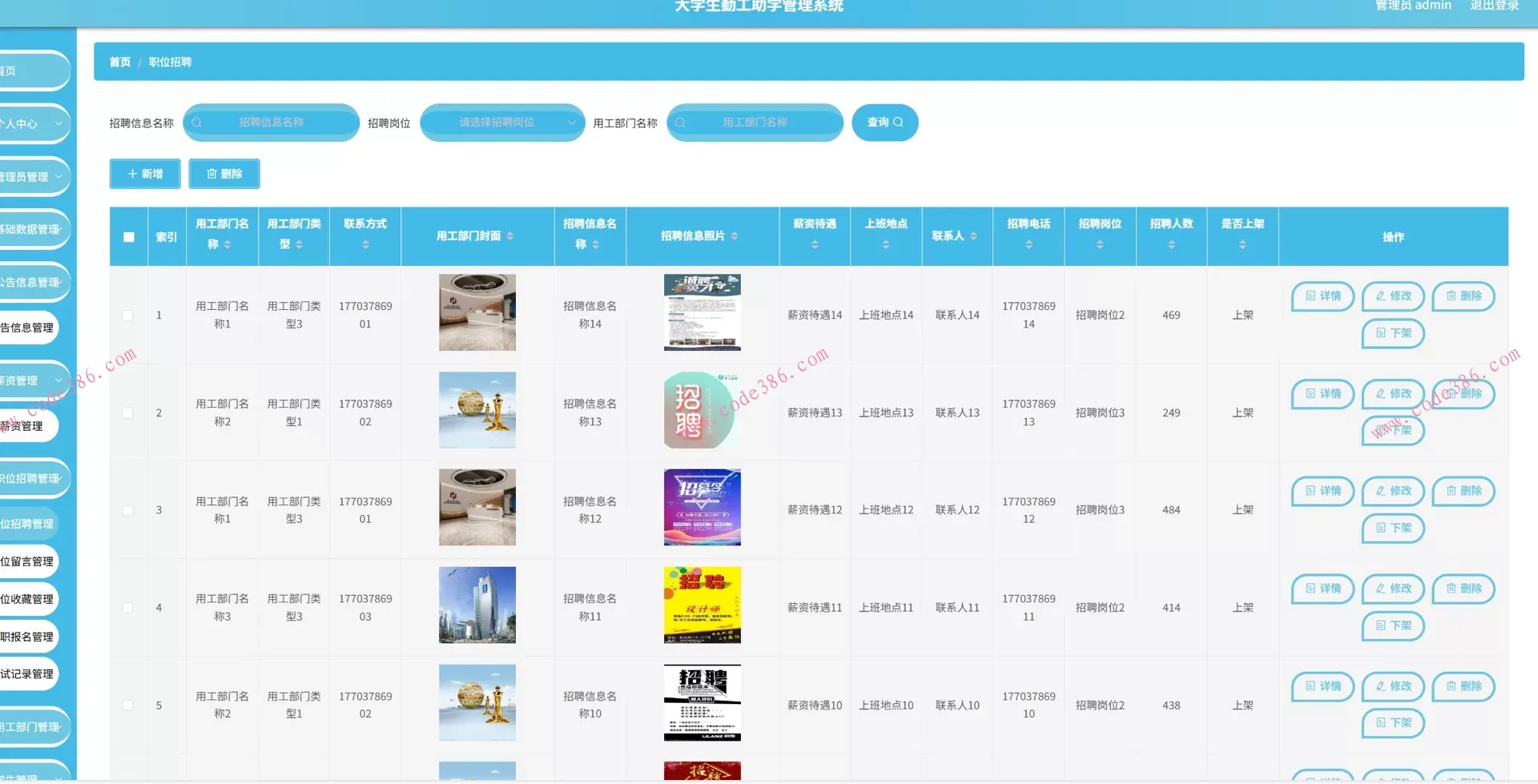Open 请选择招聘岗位 dropdown

click(502, 123)
